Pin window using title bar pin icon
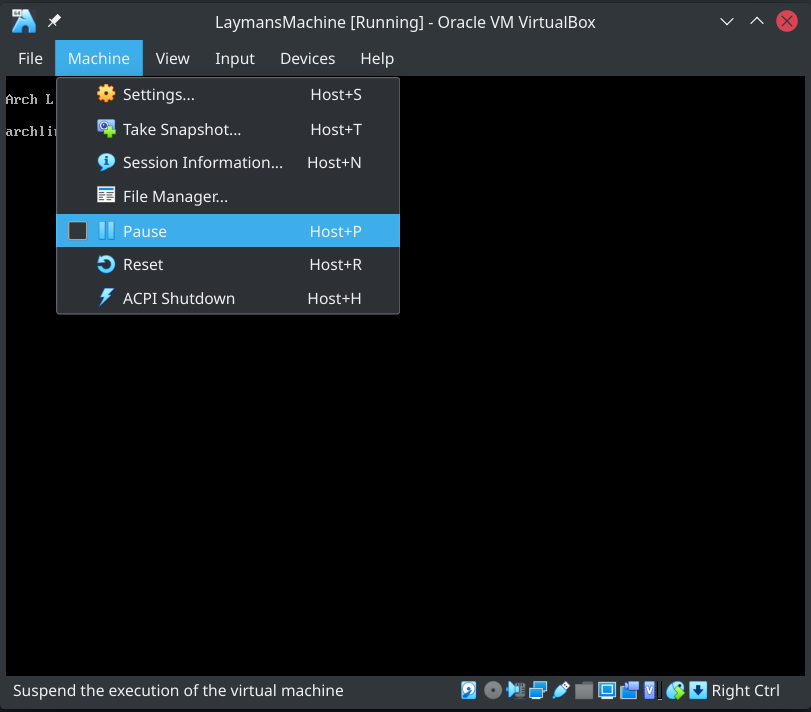The width and height of the screenshot is (811, 712). (x=54, y=21)
